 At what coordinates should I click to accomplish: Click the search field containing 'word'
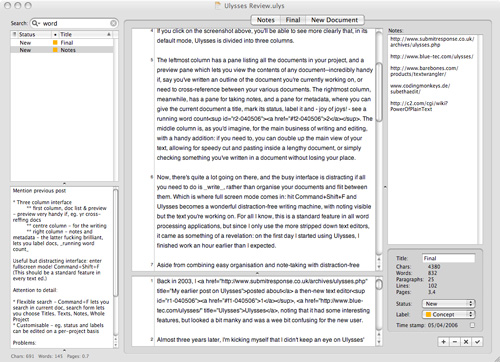[74, 23]
